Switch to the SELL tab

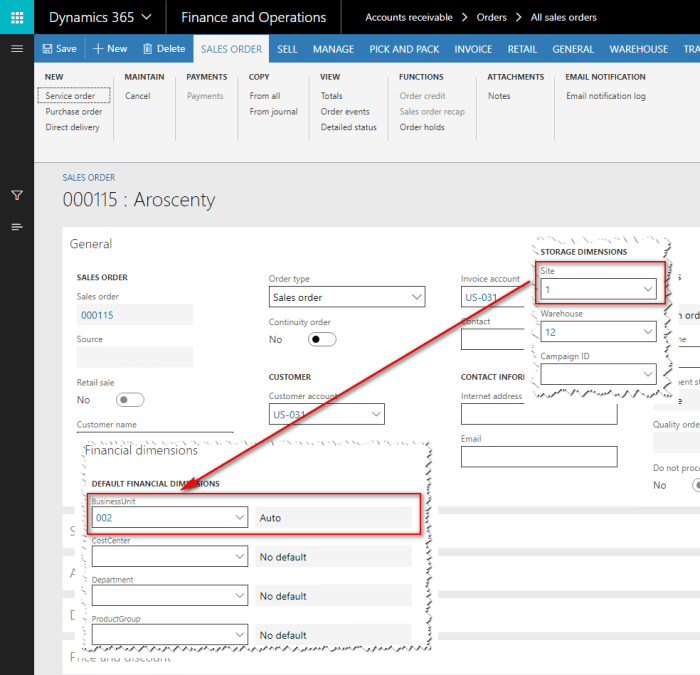click(287, 49)
